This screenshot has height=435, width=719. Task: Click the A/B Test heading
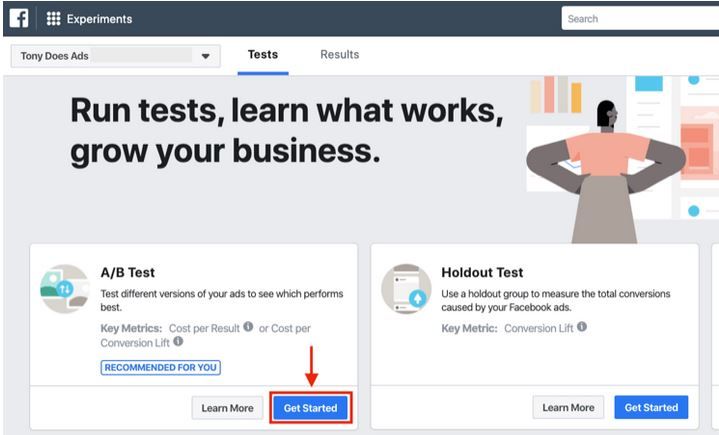click(127, 272)
